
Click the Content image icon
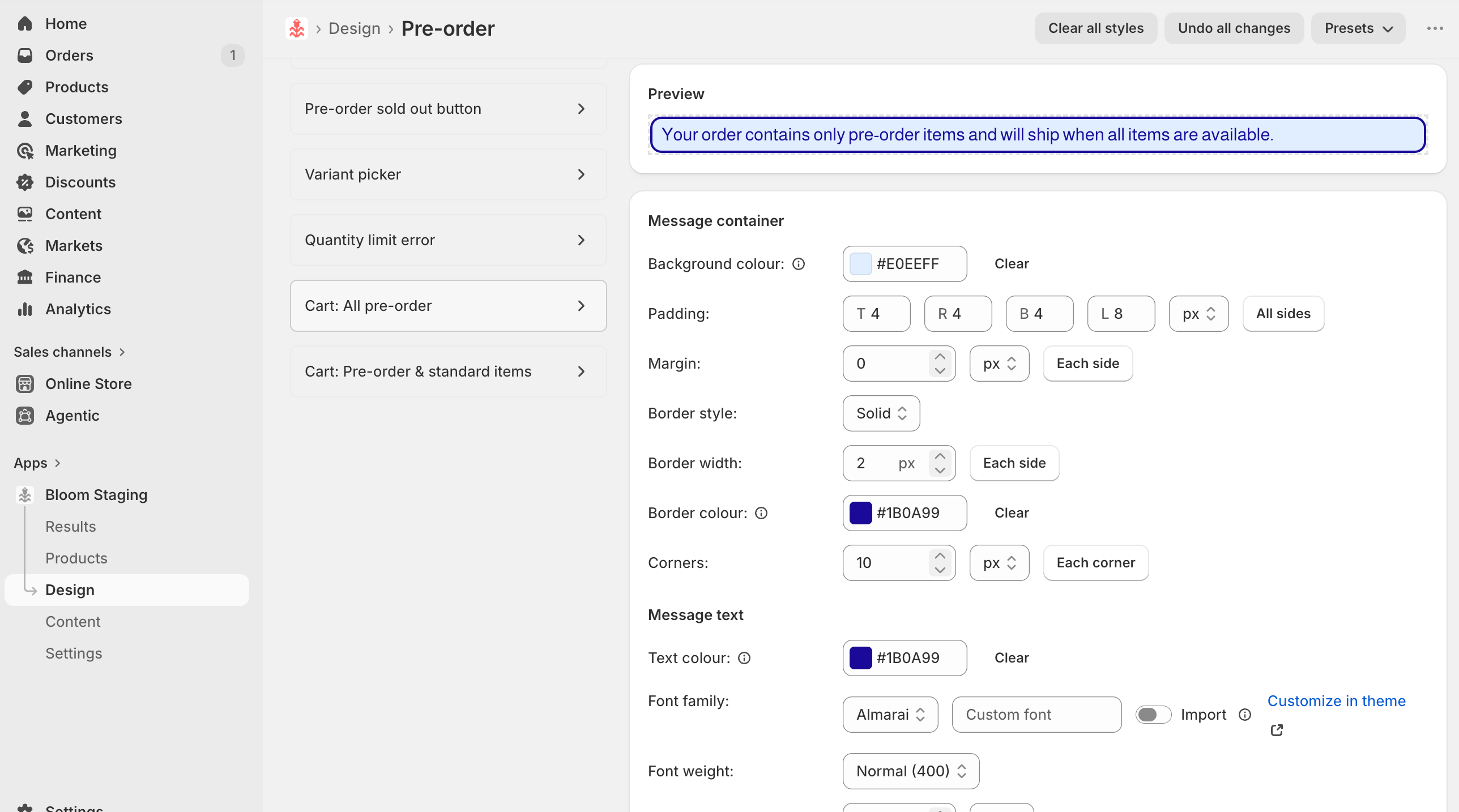pyautogui.click(x=25, y=214)
